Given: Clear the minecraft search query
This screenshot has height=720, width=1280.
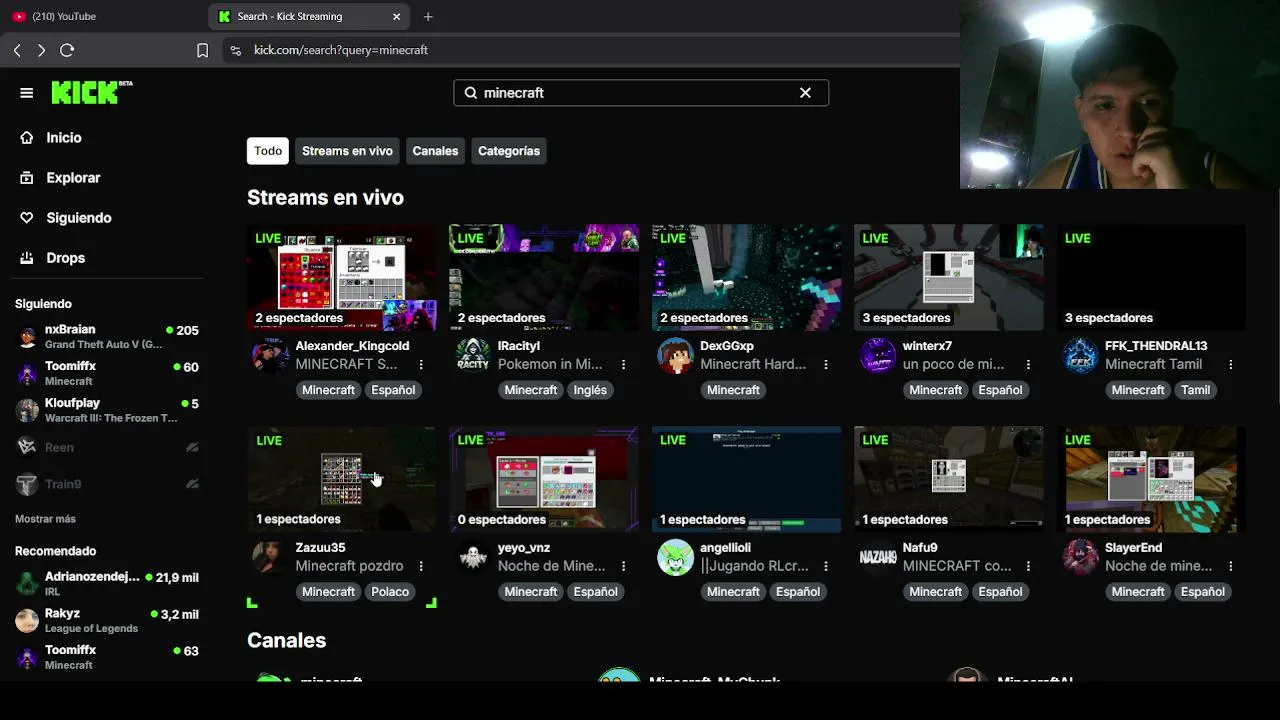Looking at the screenshot, I should tap(805, 93).
